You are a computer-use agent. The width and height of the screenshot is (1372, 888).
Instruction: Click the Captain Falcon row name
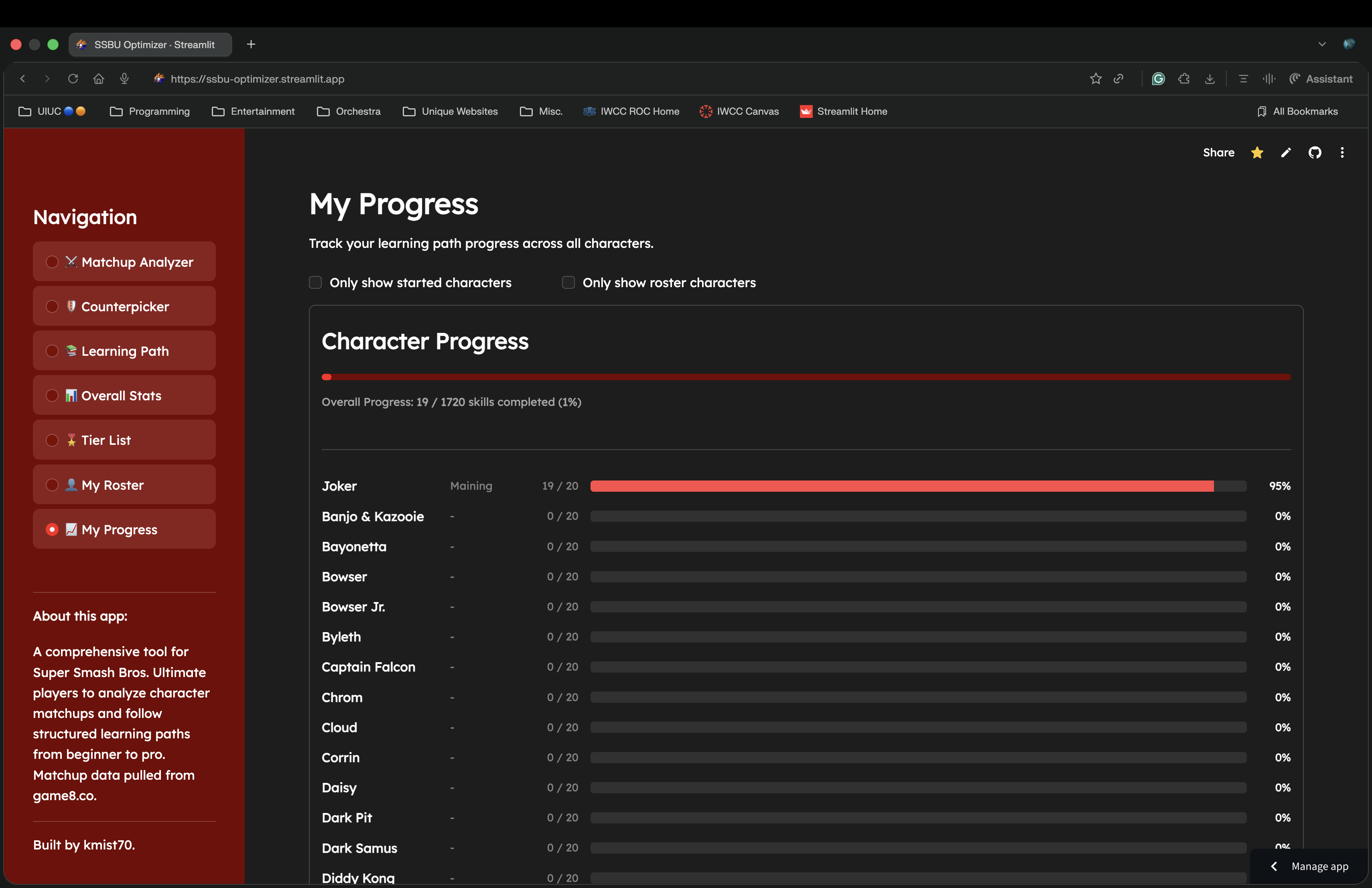[x=368, y=667]
